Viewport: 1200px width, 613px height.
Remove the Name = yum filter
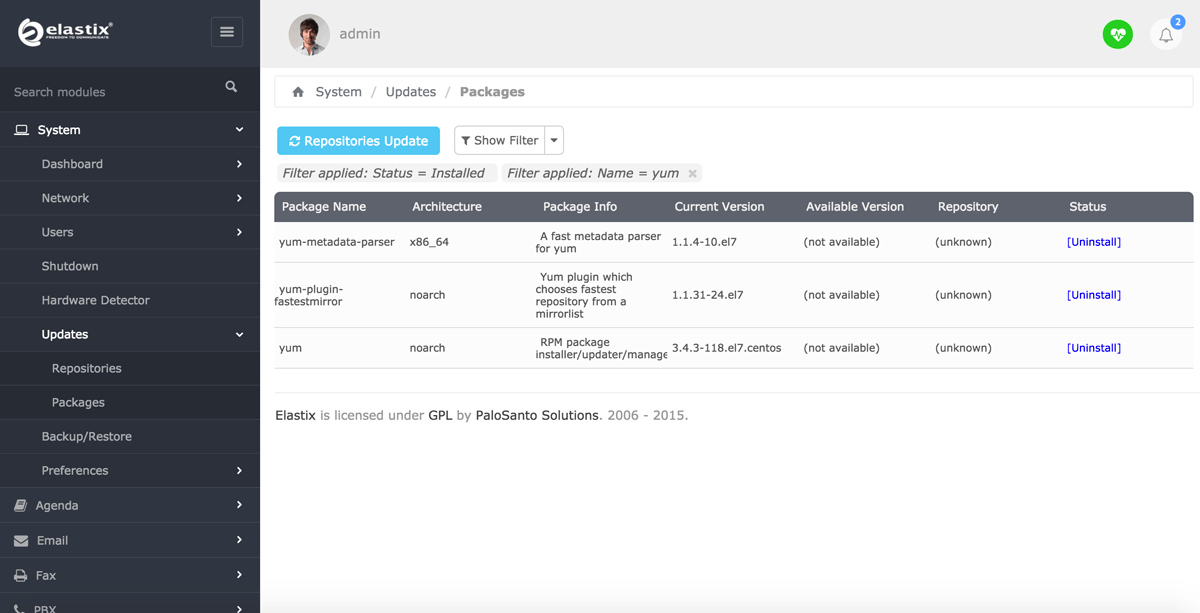(x=692, y=173)
